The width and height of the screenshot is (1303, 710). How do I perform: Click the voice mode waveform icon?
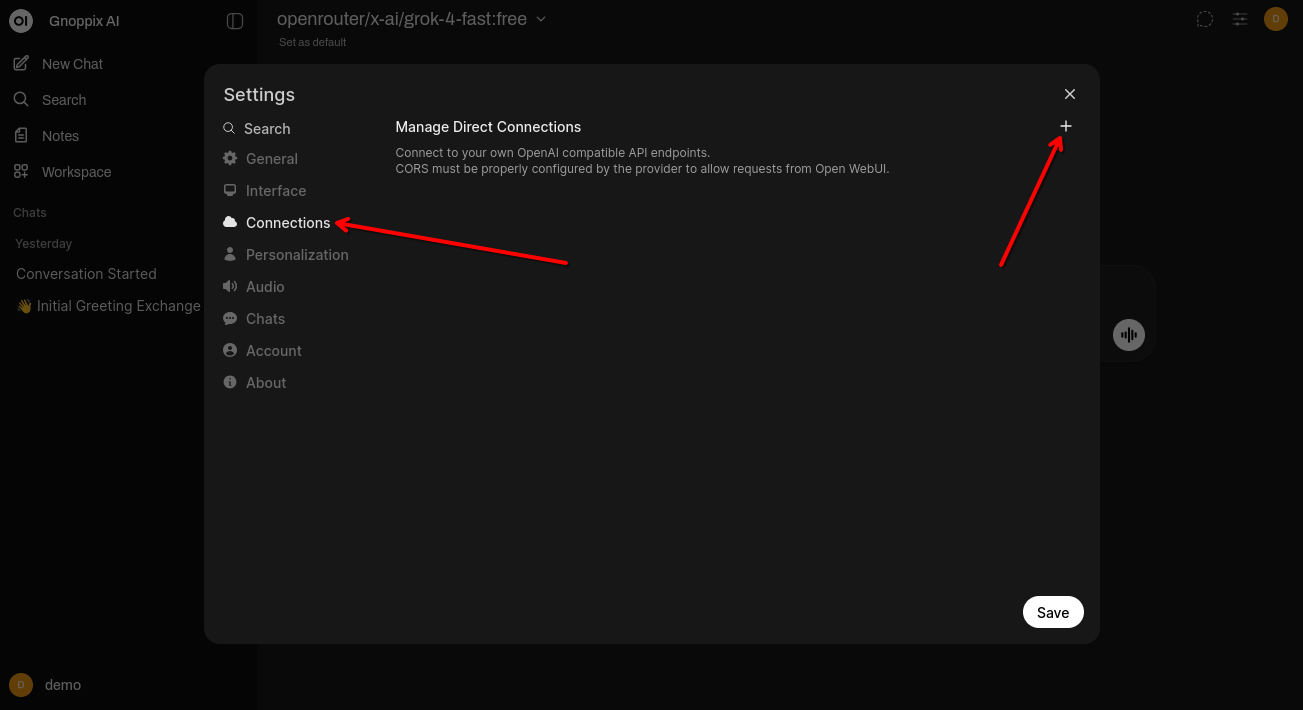coord(1129,335)
